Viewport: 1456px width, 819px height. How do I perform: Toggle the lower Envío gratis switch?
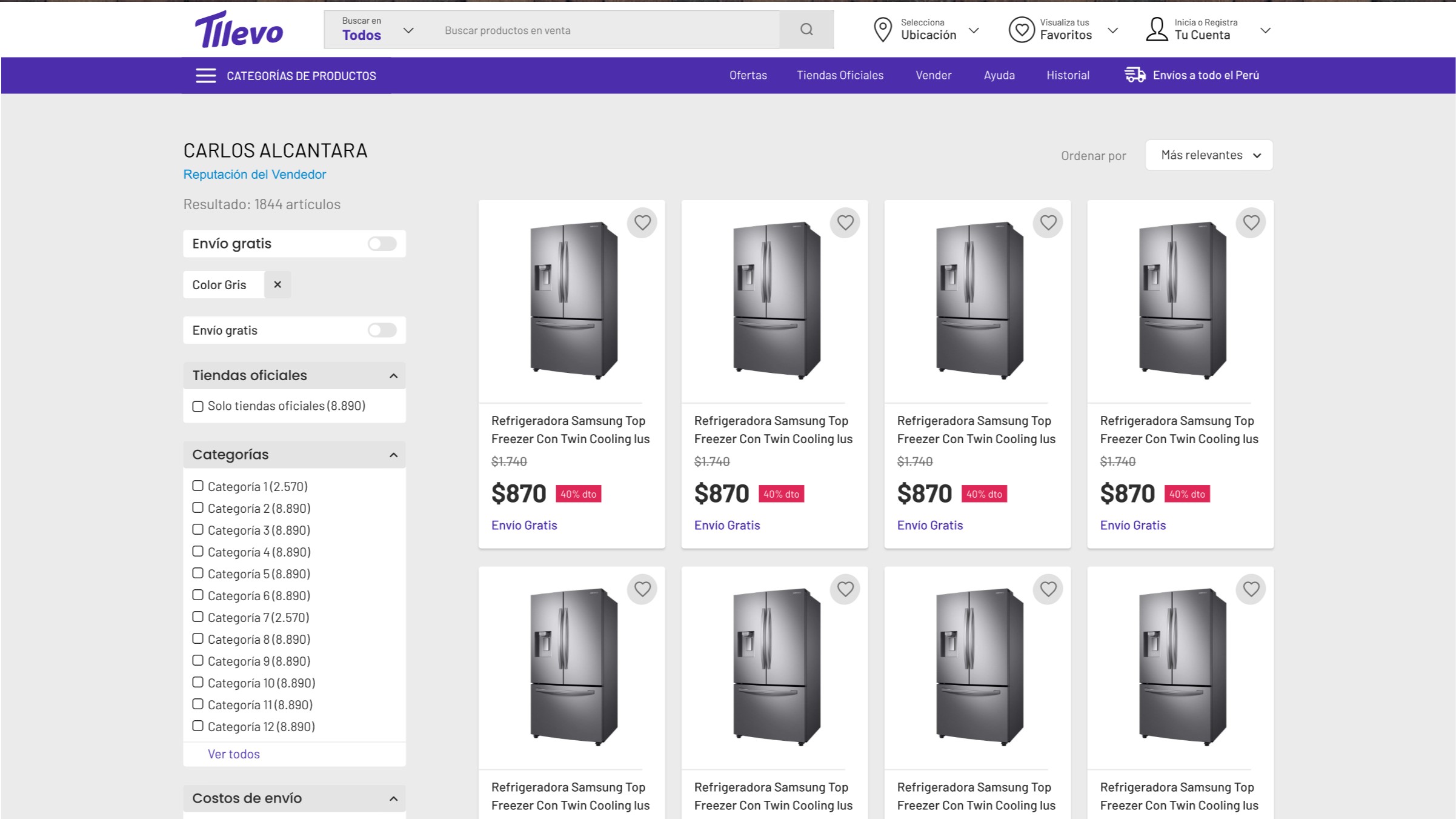[382, 330]
